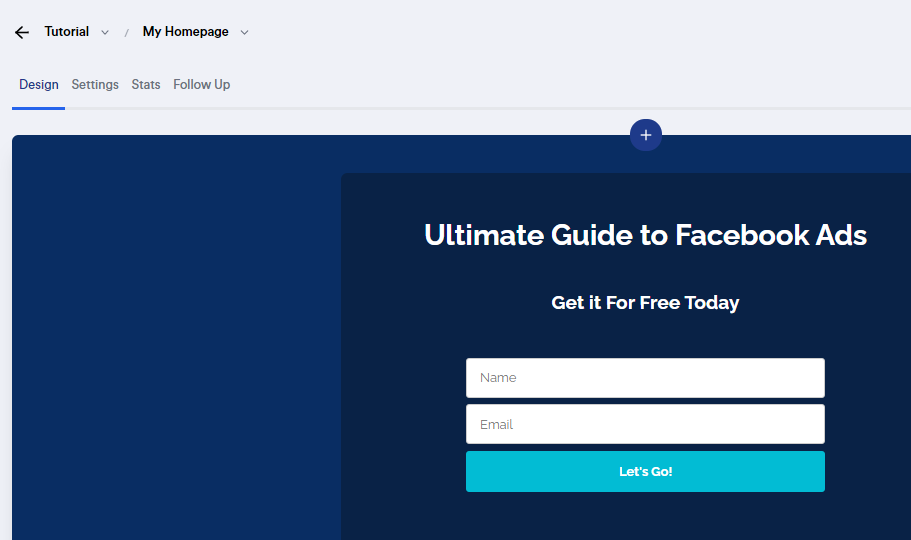Select the Ultimate Guide to Facebook Ads headline
911x540 pixels.
[x=645, y=235]
